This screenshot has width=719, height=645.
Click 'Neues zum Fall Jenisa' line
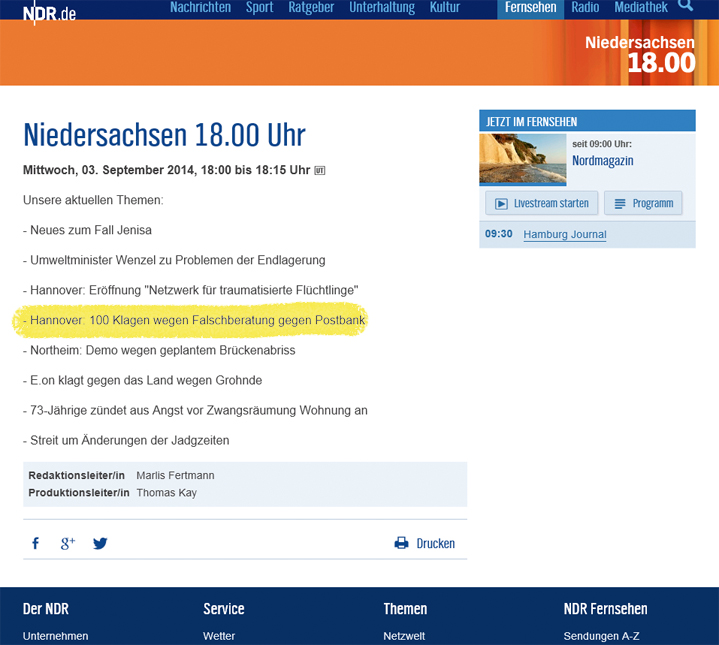point(87,230)
